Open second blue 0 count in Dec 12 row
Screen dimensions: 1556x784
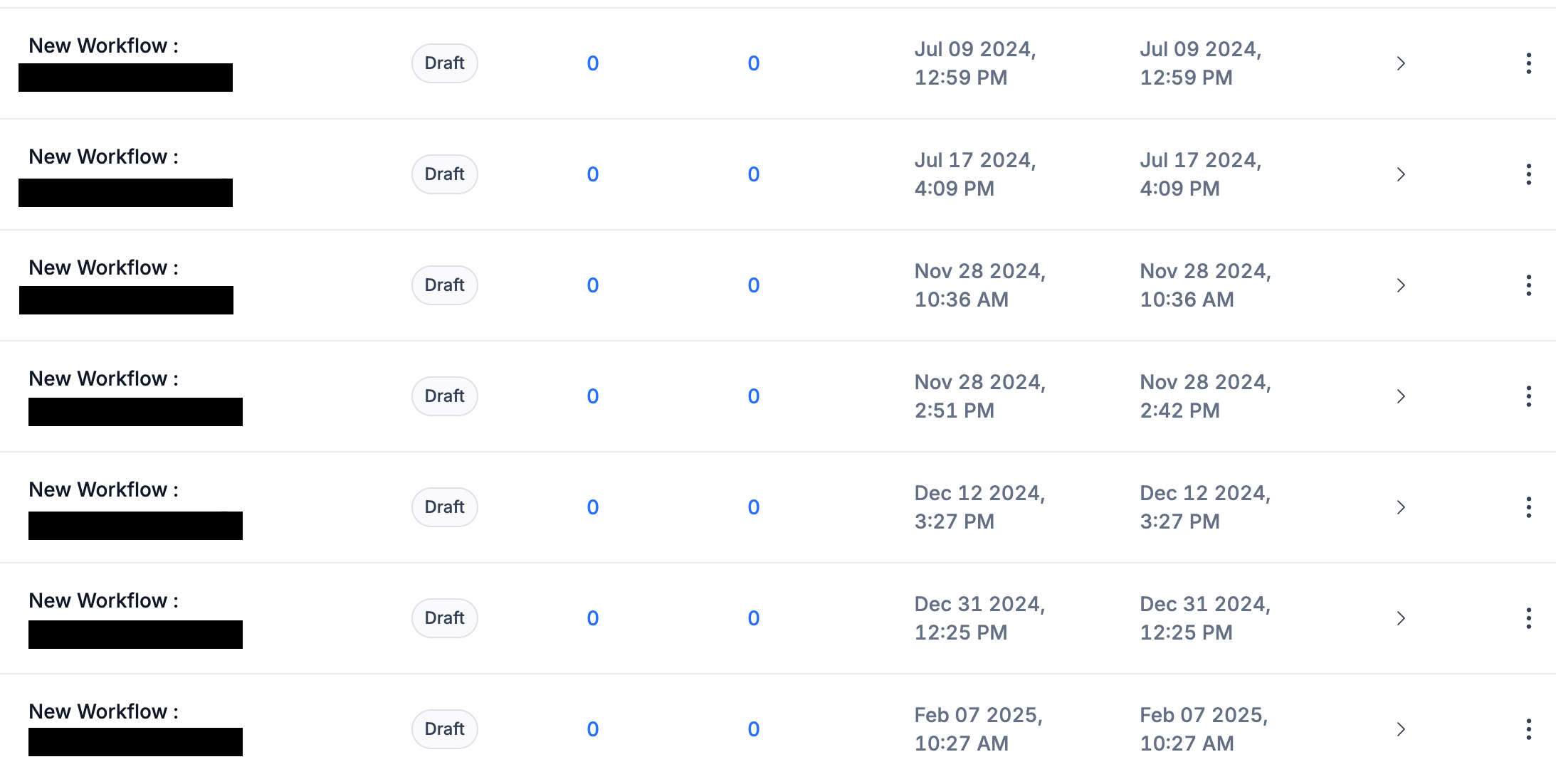click(754, 507)
